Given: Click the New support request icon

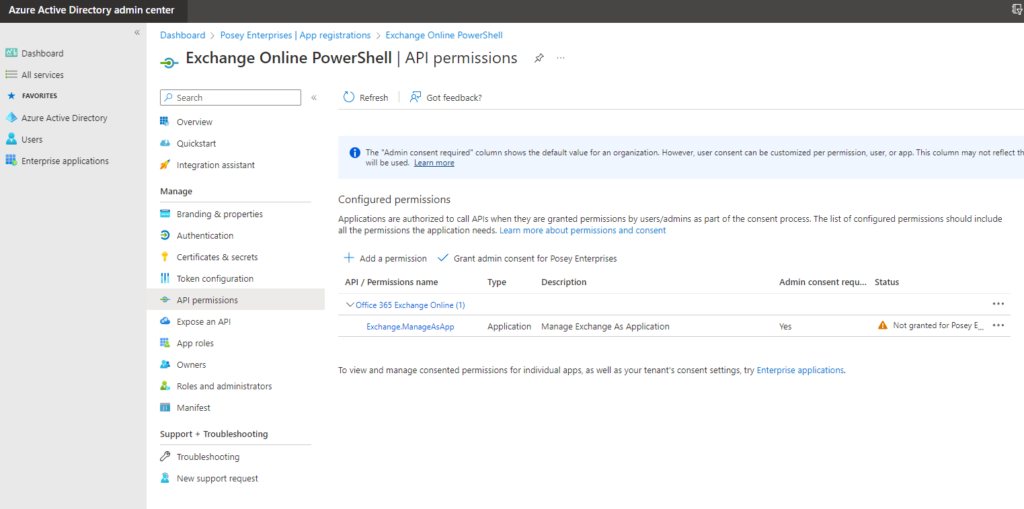Looking at the screenshot, I should tap(165, 478).
